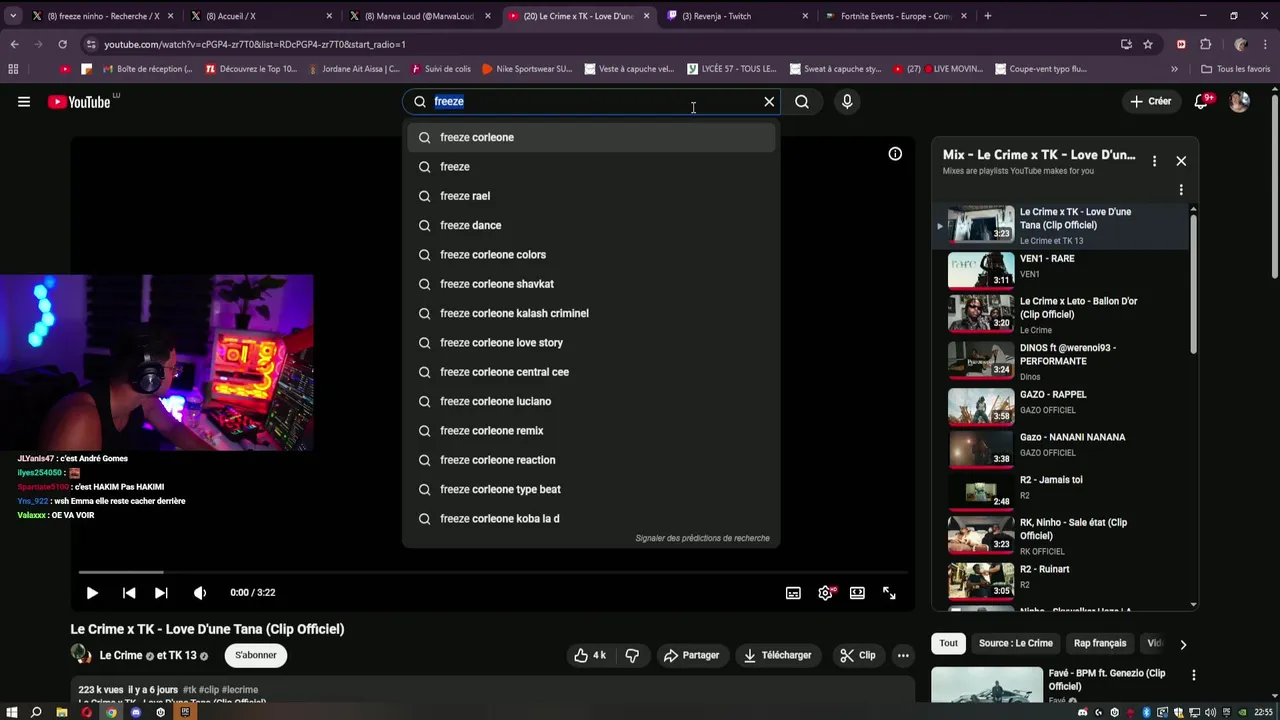Bookmark this page with star
Viewport: 1280px width, 720px height.
(1148, 44)
